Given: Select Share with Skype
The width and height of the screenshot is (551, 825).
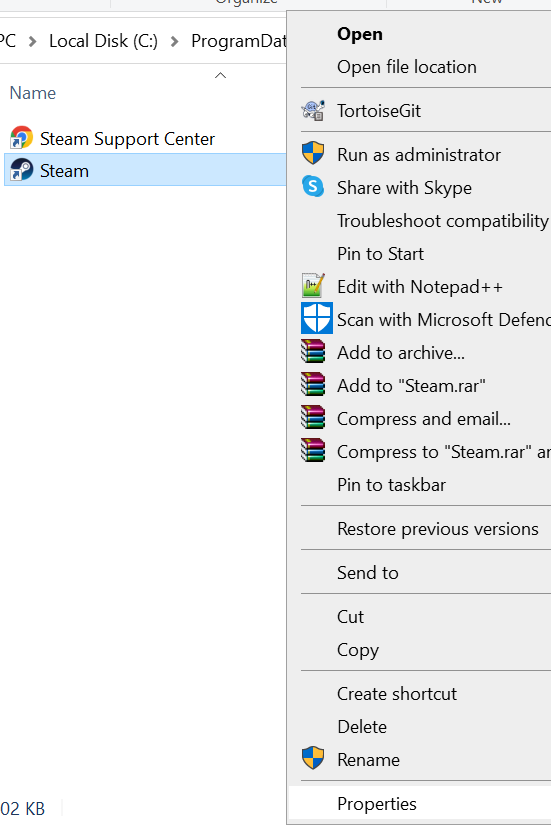Looking at the screenshot, I should tap(404, 188).
